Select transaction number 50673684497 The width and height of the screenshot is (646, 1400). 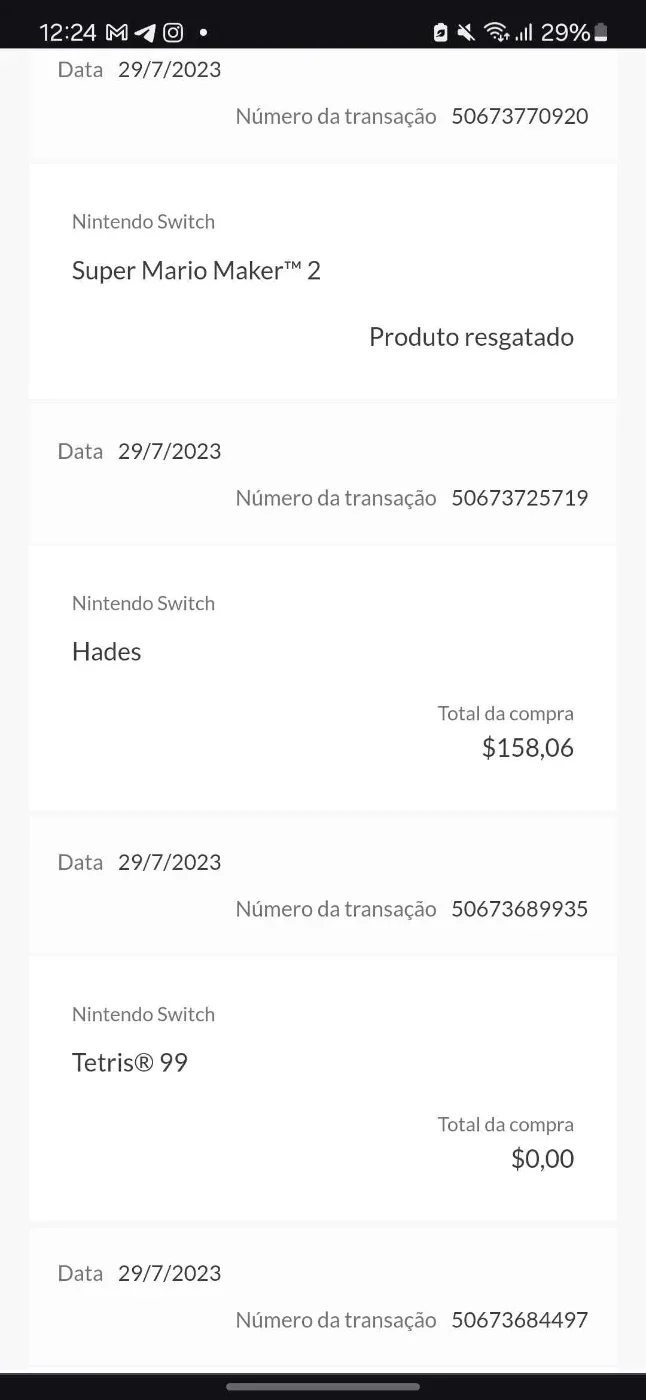520,1320
